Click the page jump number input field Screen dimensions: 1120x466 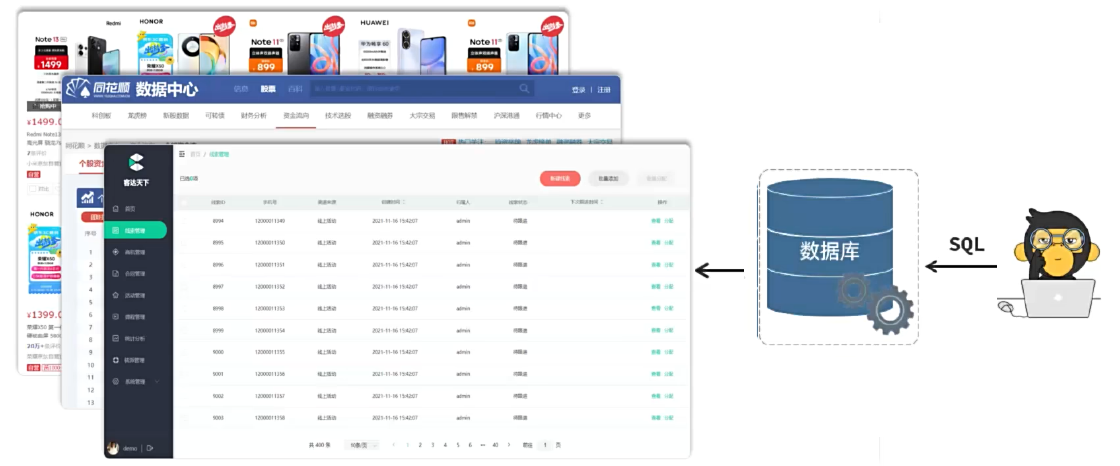point(545,444)
